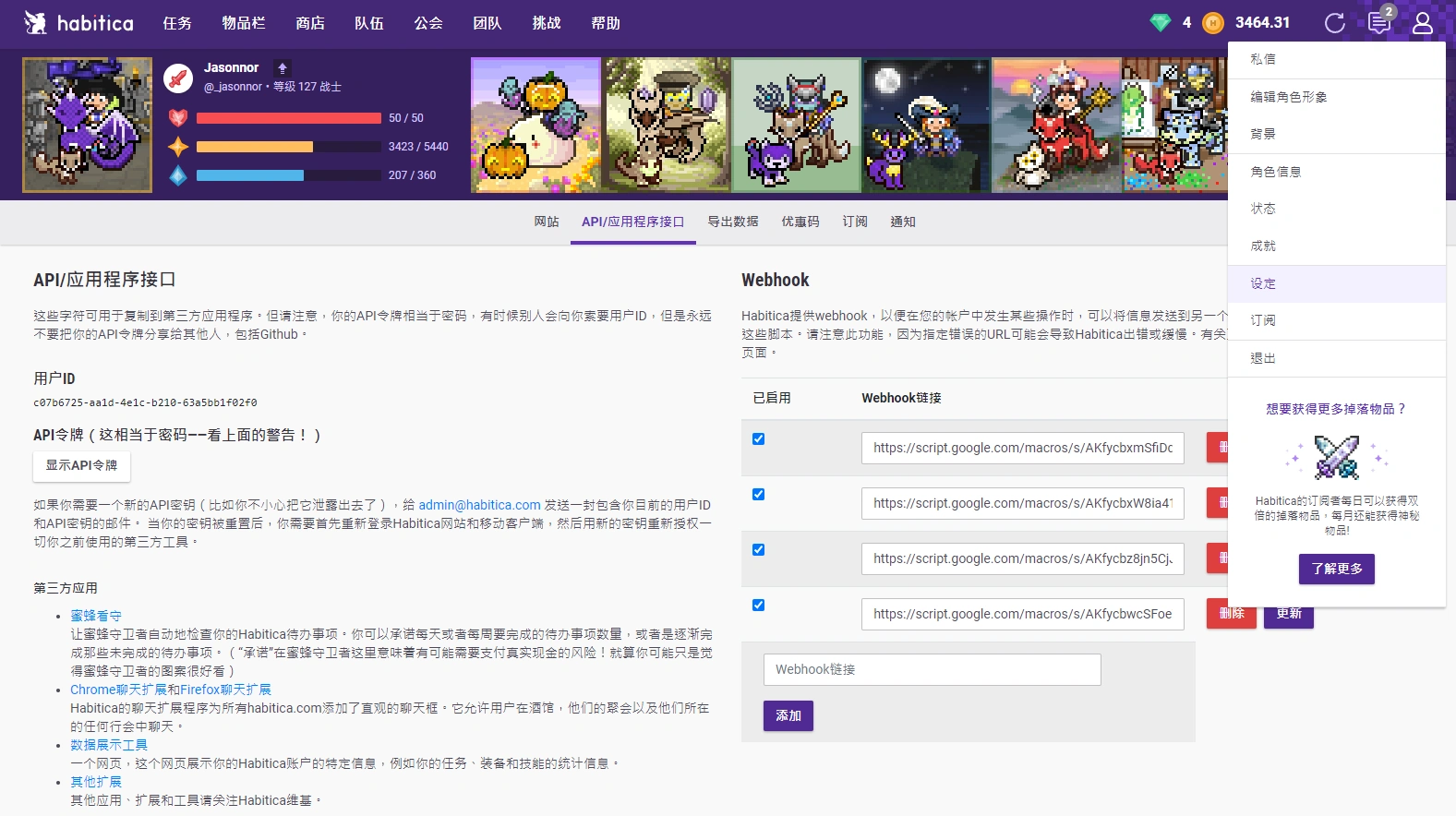Image resolution: width=1456 pixels, height=816 pixels.
Task: Choose 角色信息 from the user menu
Action: tap(1337, 172)
